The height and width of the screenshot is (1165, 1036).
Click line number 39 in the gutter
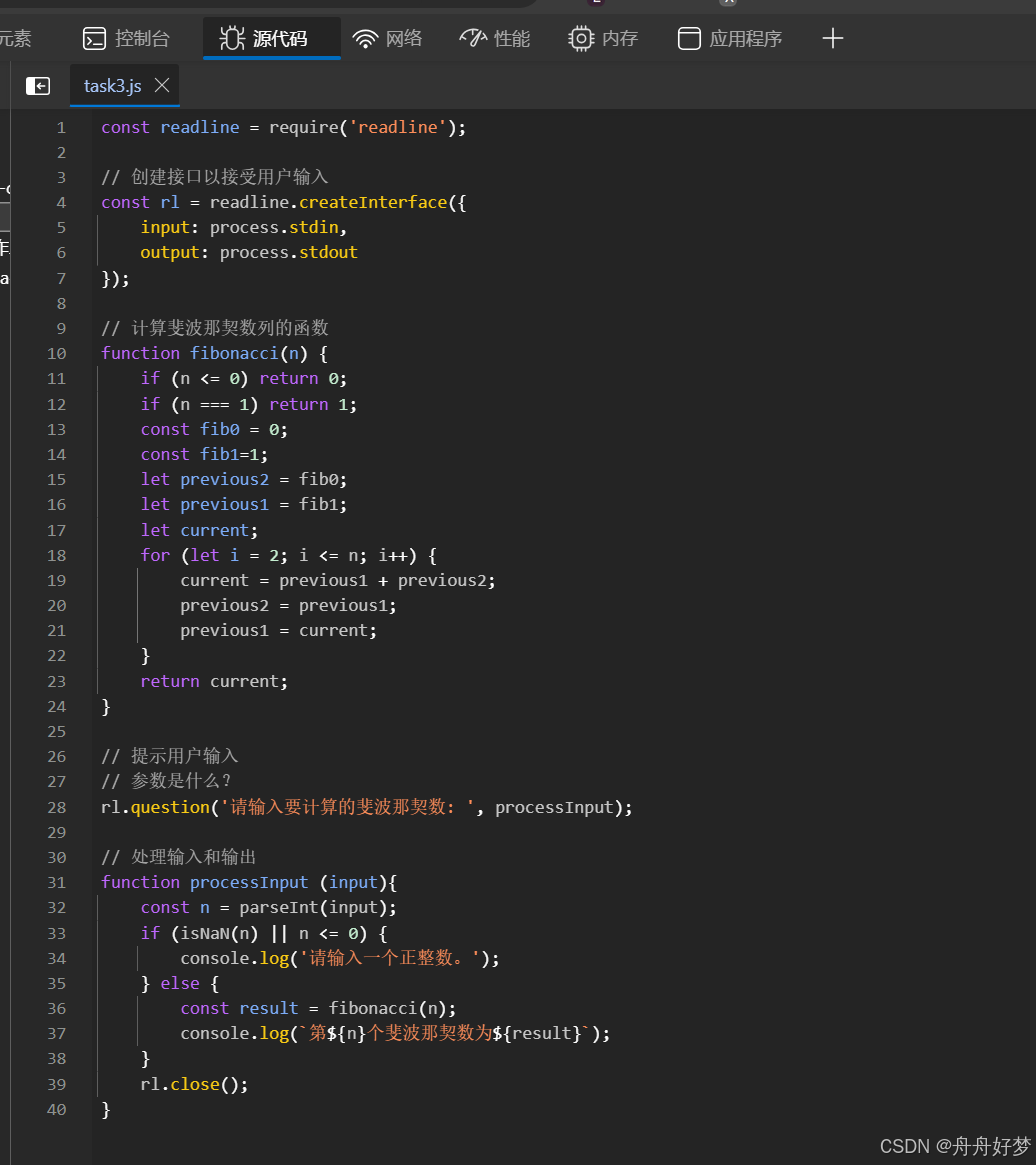coord(56,1085)
